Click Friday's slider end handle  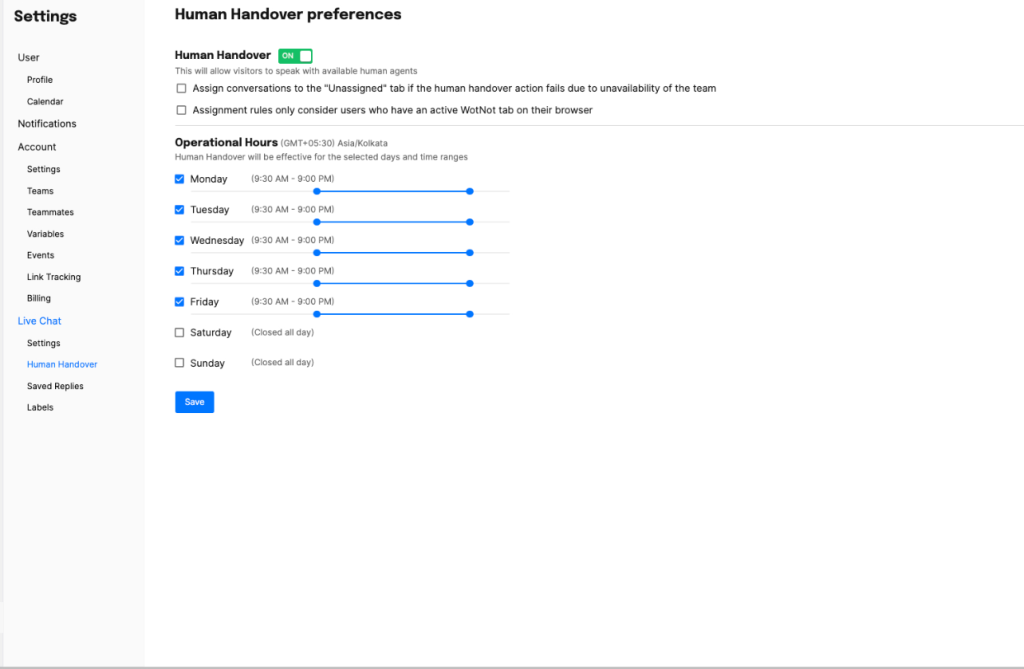pos(470,314)
